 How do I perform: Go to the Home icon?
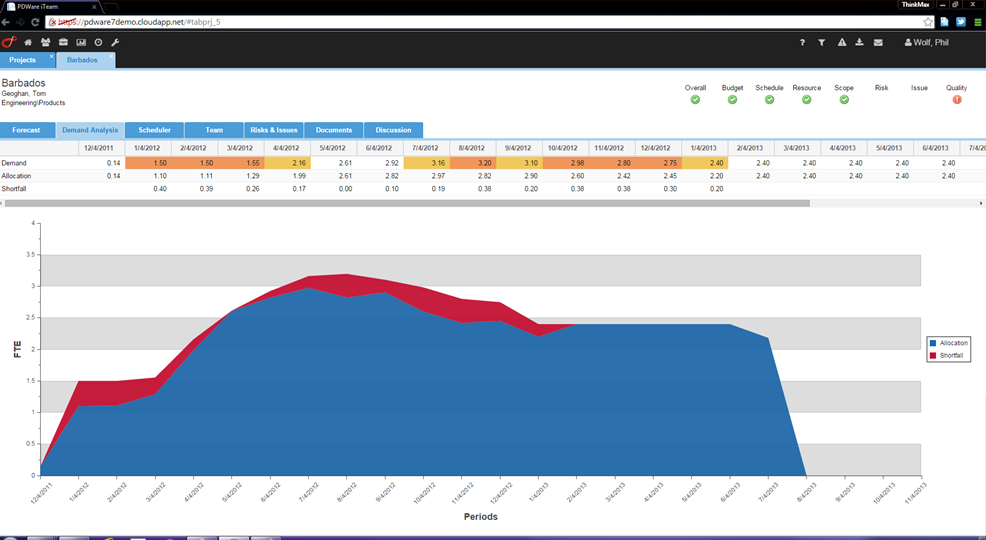[28, 43]
